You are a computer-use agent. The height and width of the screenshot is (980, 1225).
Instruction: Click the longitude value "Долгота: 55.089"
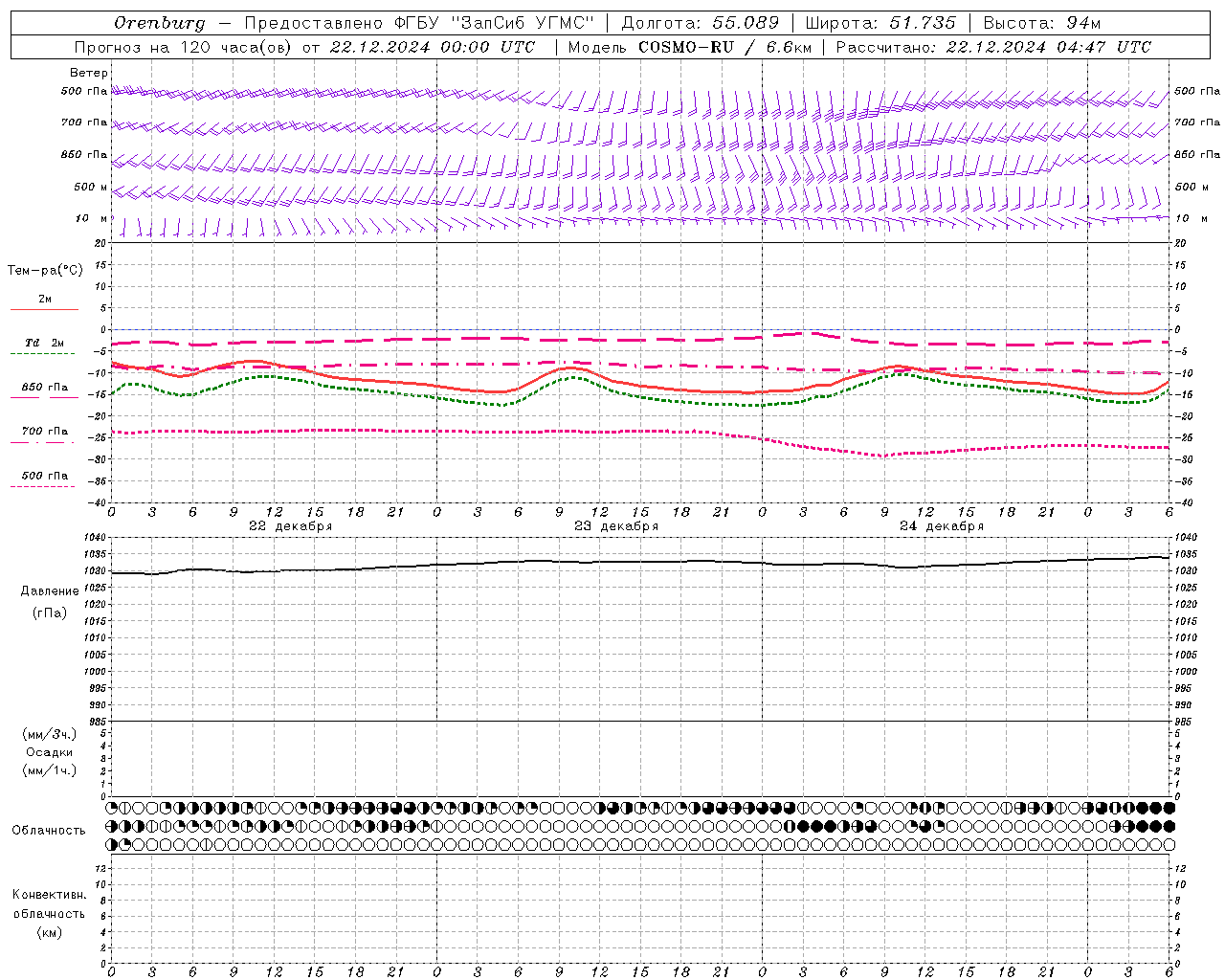tap(701, 23)
